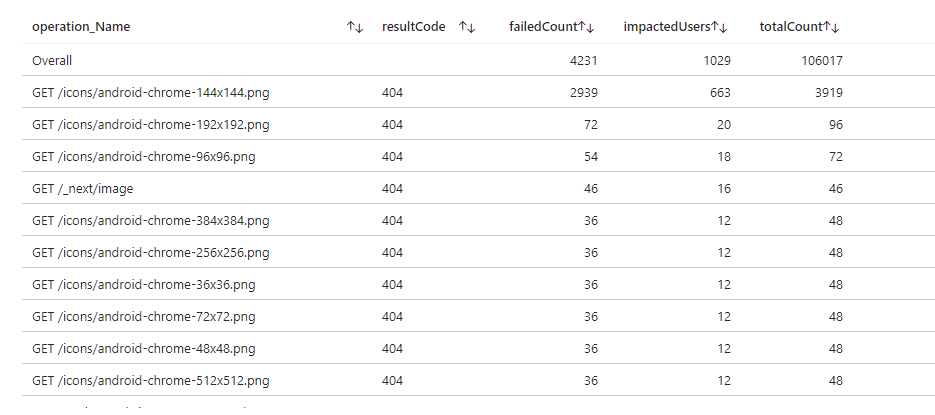
Task: Click the resultCode column header text
Action: (413, 27)
